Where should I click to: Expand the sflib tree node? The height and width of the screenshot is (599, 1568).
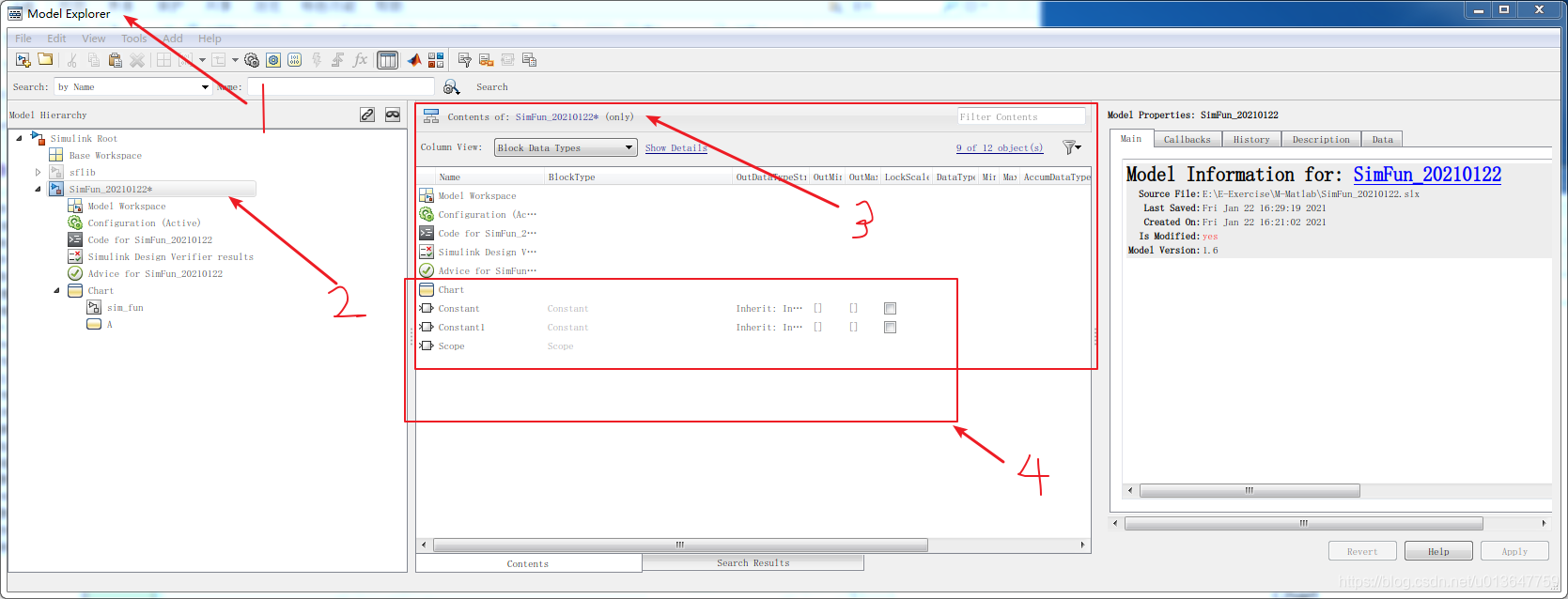(39, 173)
